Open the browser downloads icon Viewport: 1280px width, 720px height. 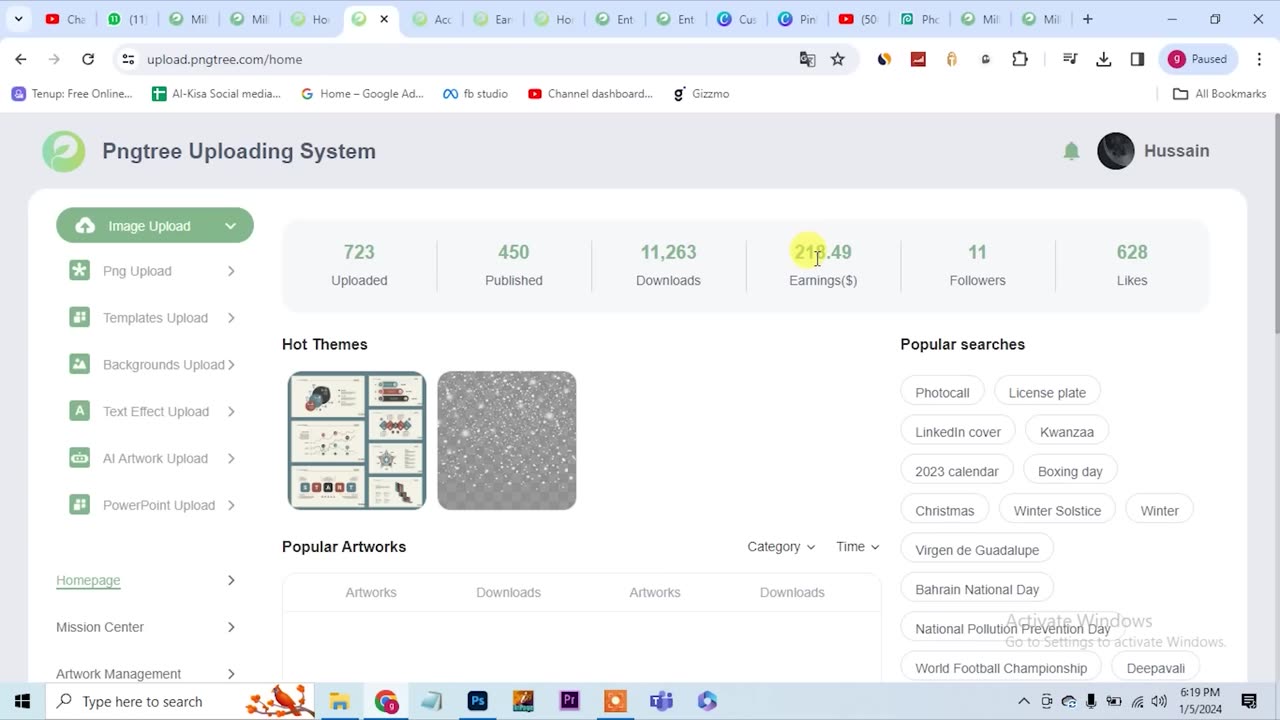(1104, 59)
